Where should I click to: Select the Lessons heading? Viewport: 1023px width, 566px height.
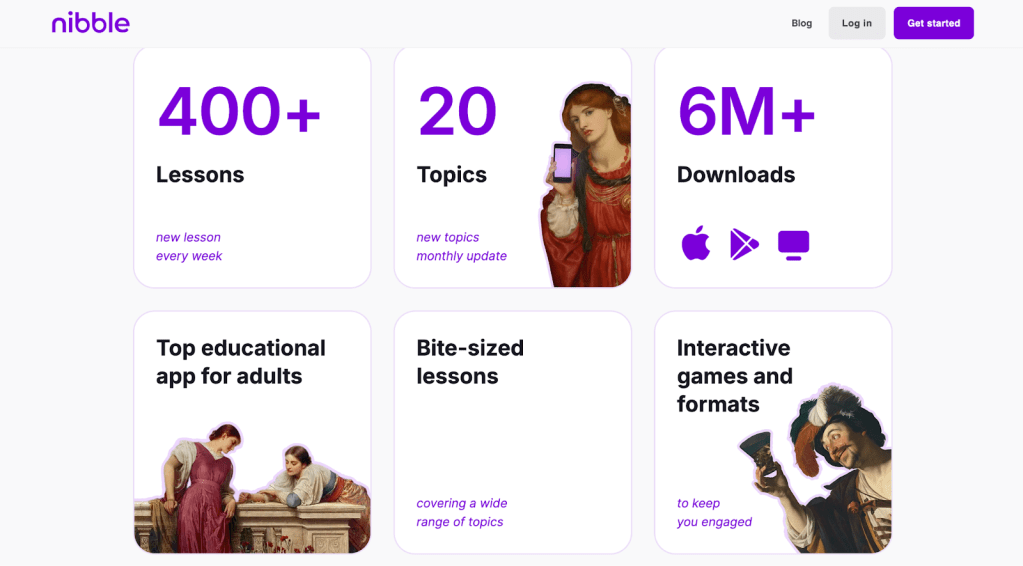[200, 174]
